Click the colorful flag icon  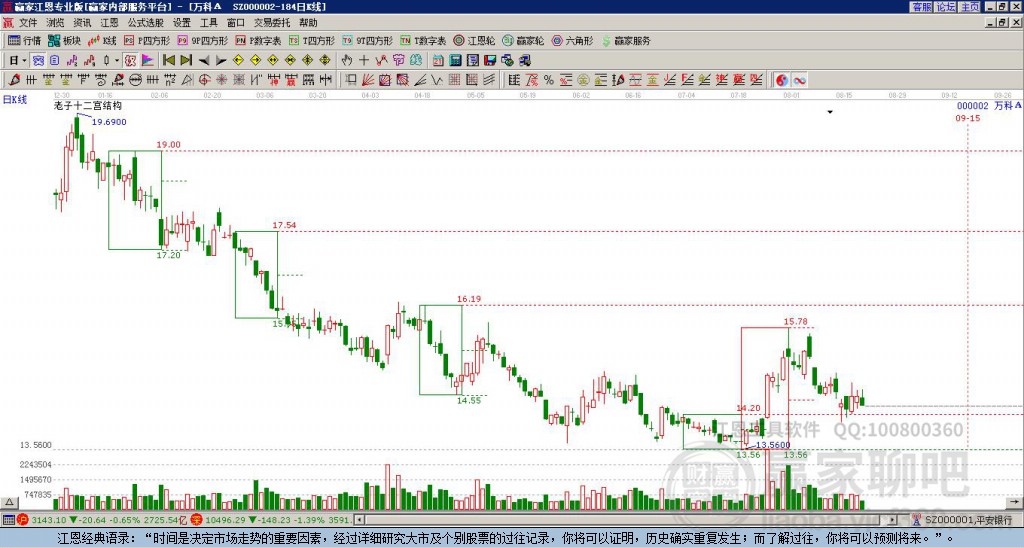(x=148, y=61)
